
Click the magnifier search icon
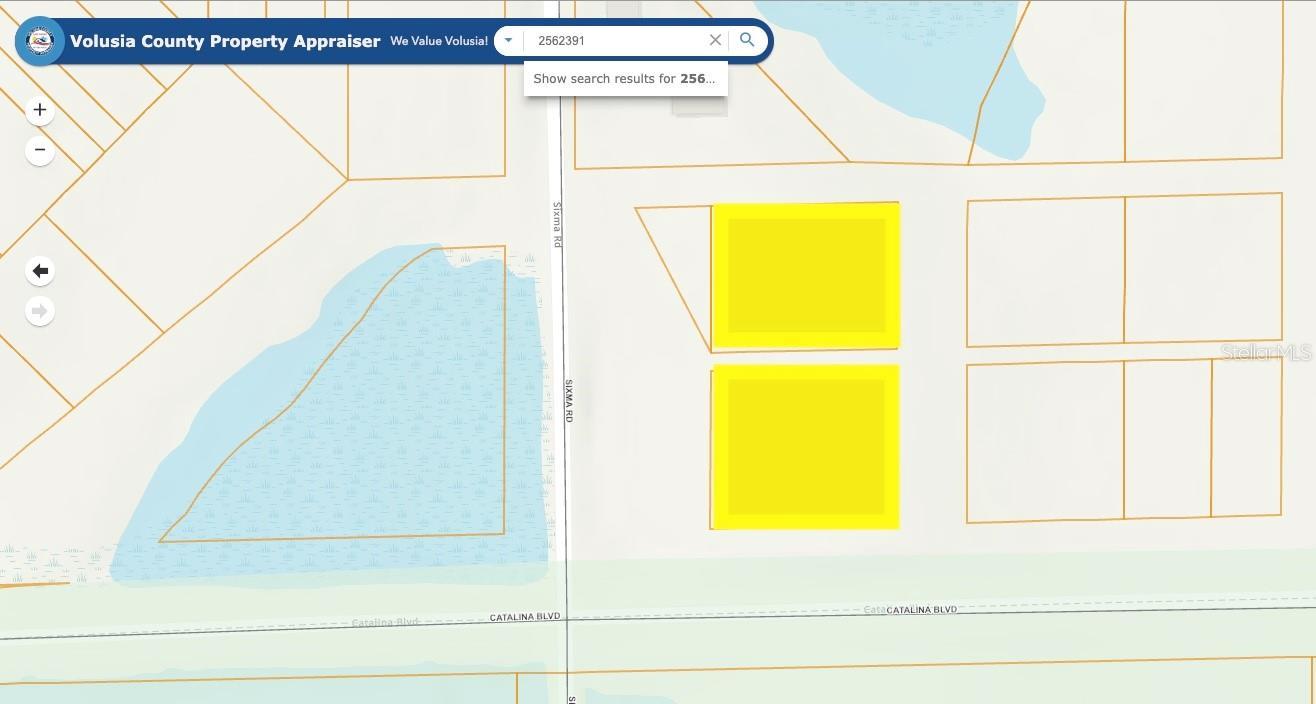(747, 41)
